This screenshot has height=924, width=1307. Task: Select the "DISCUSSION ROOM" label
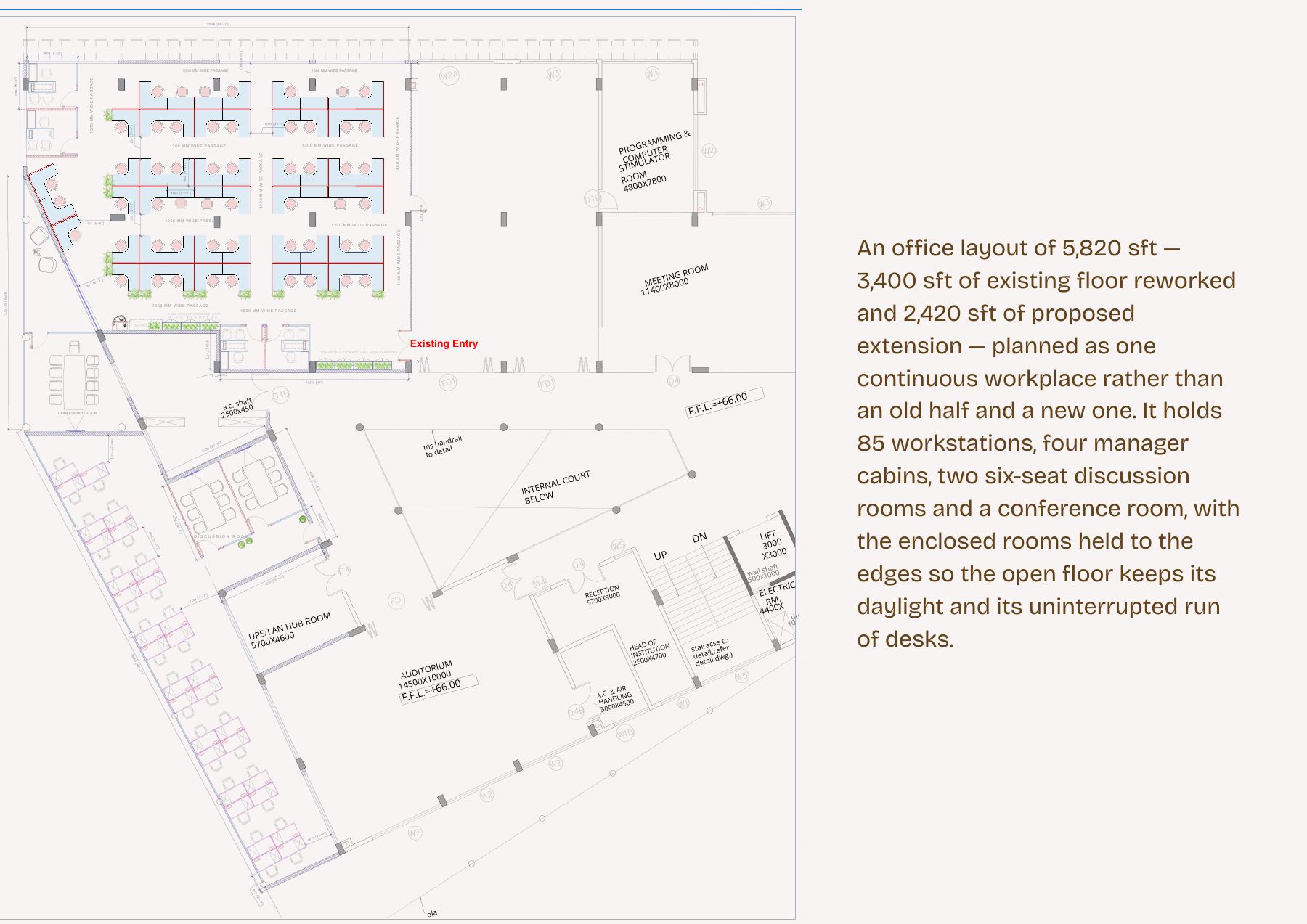click(x=221, y=536)
